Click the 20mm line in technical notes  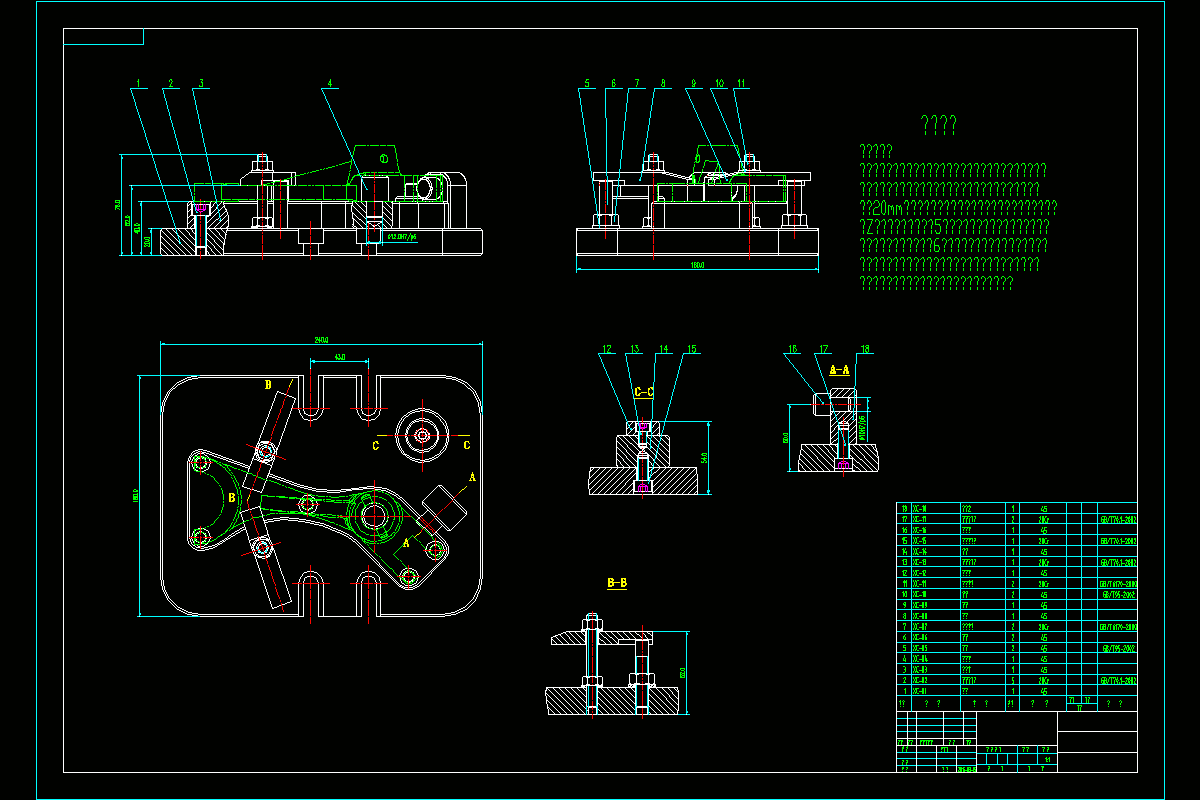(958, 208)
